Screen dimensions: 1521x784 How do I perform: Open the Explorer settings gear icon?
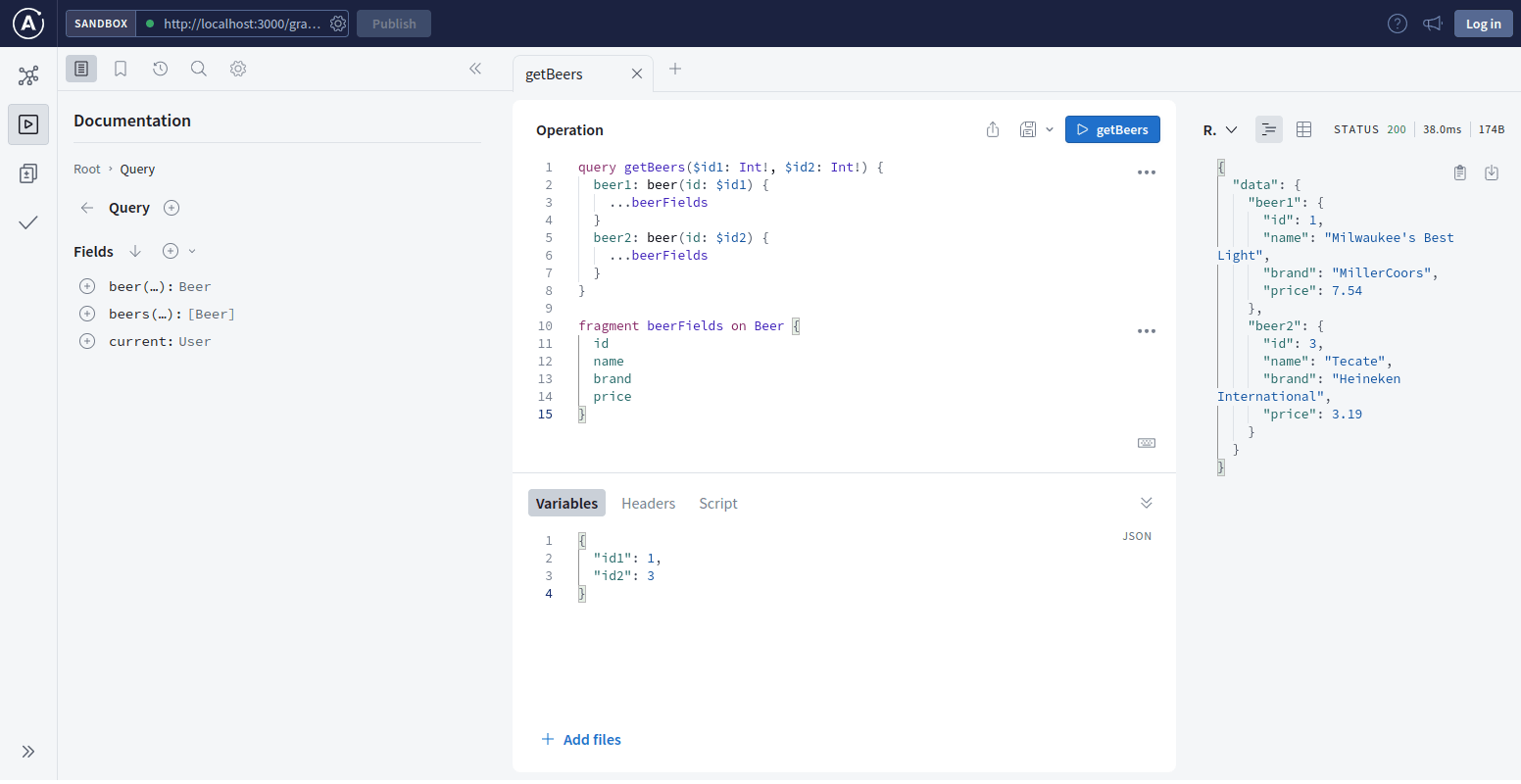pos(238,69)
